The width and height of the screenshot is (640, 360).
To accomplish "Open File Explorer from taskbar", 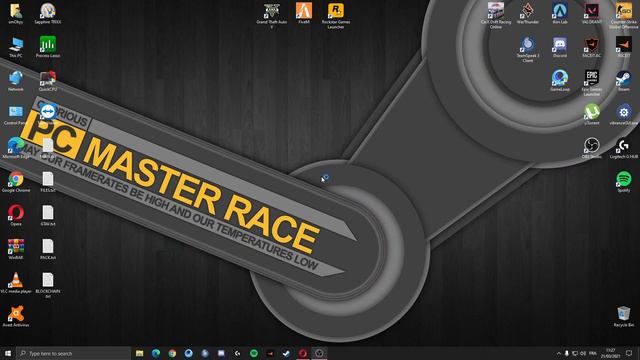I will tap(140, 353).
